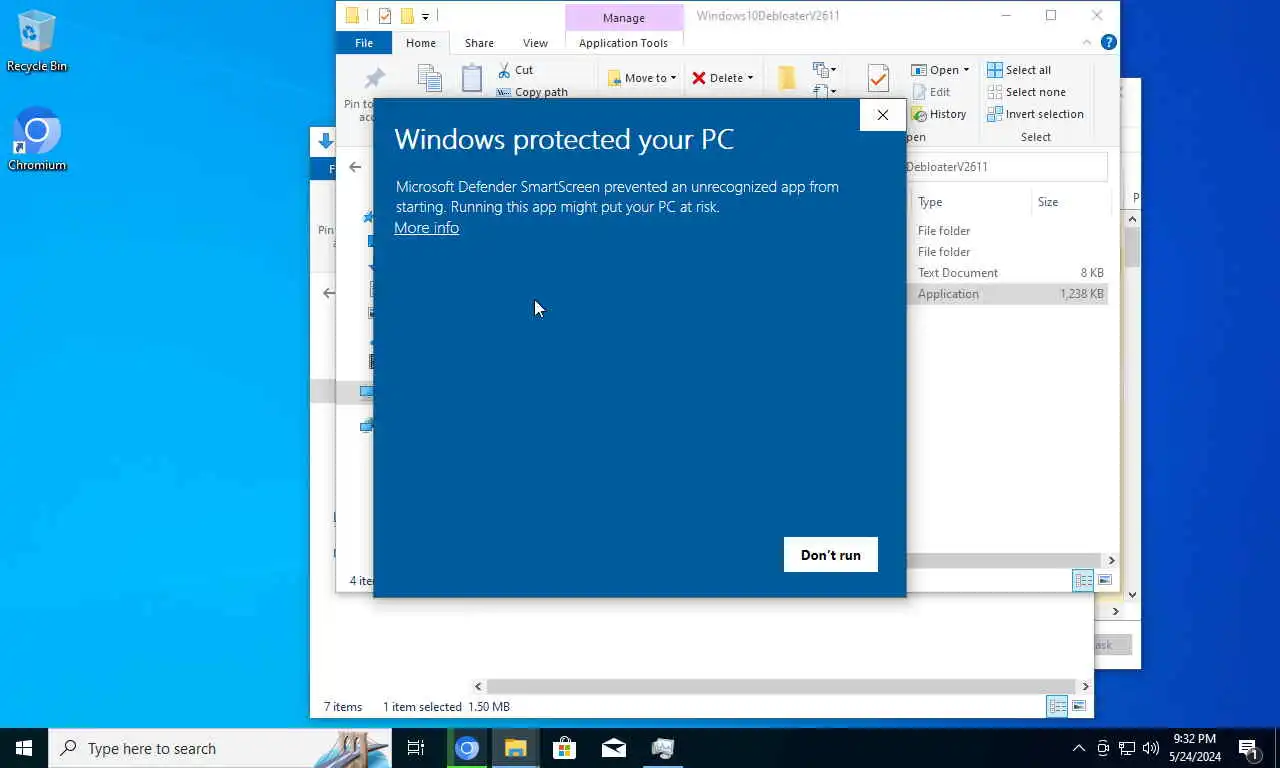Switch to the Share ribbon tab
This screenshot has height=768, width=1280.
pyautogui.click(x=479, y=43)
